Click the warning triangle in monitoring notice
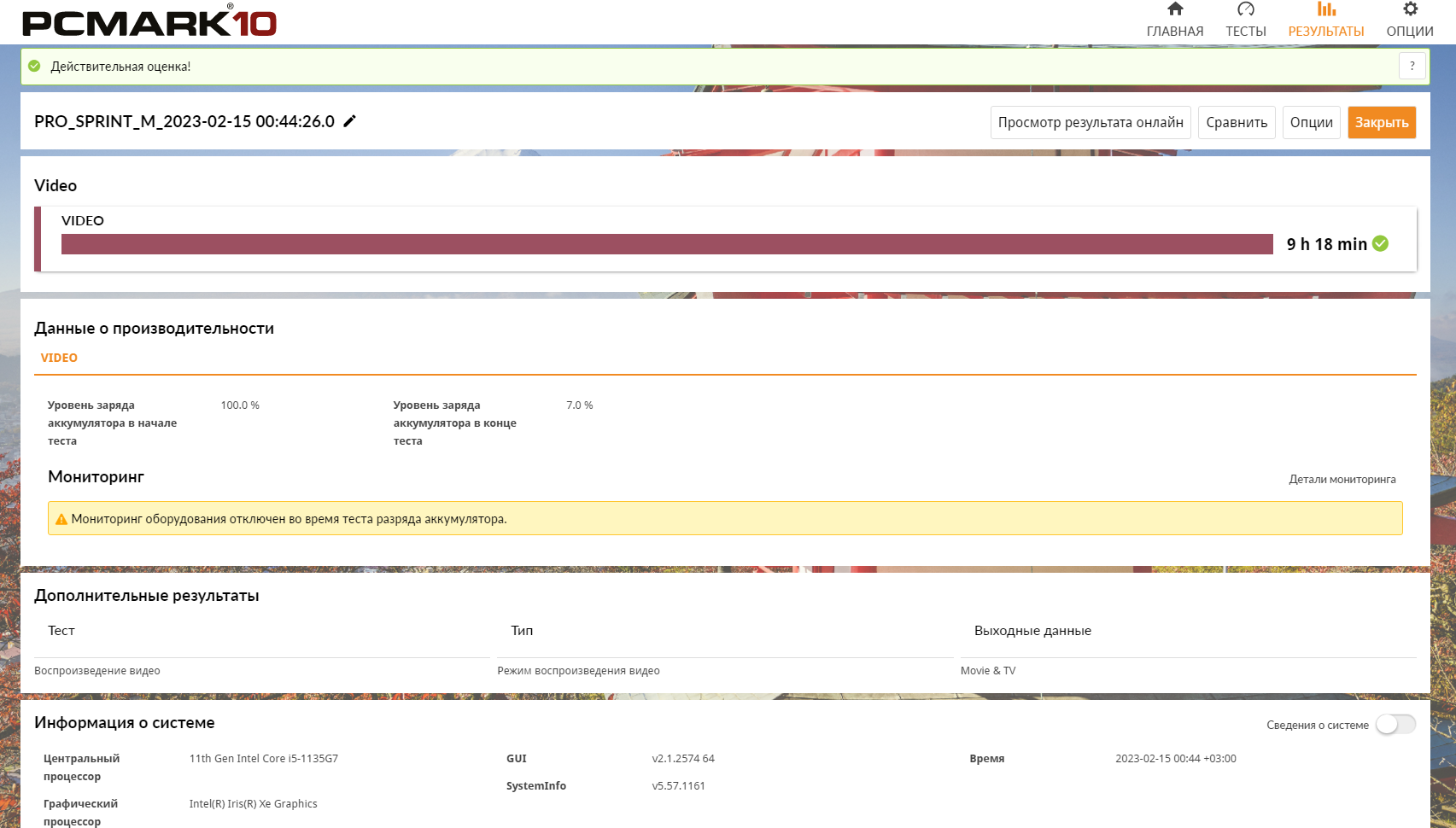The width and height of the screenshot is (1456, 828). pyautogui.click(x=61, y=519)
